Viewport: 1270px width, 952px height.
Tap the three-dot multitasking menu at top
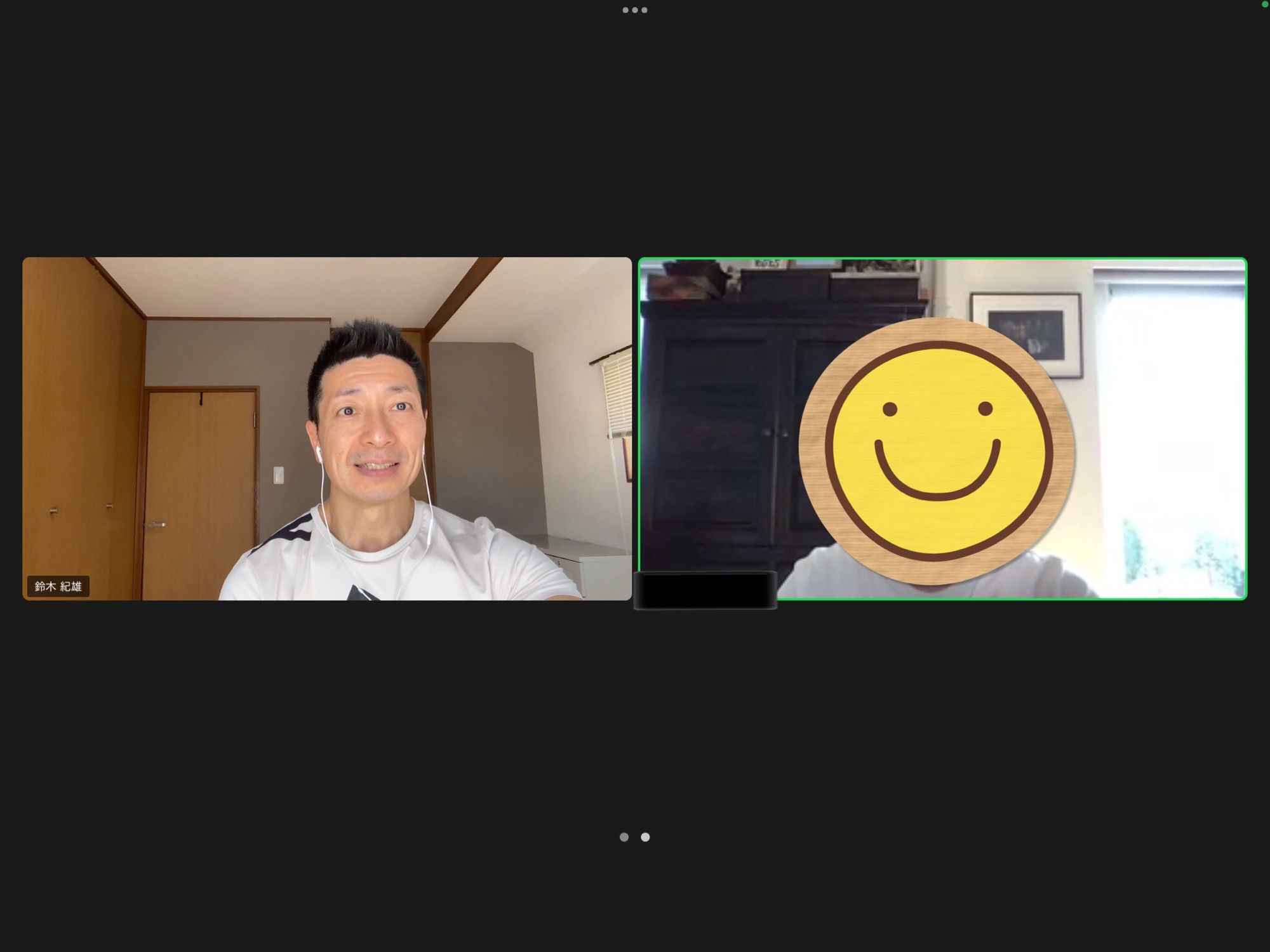click(634, 10)
